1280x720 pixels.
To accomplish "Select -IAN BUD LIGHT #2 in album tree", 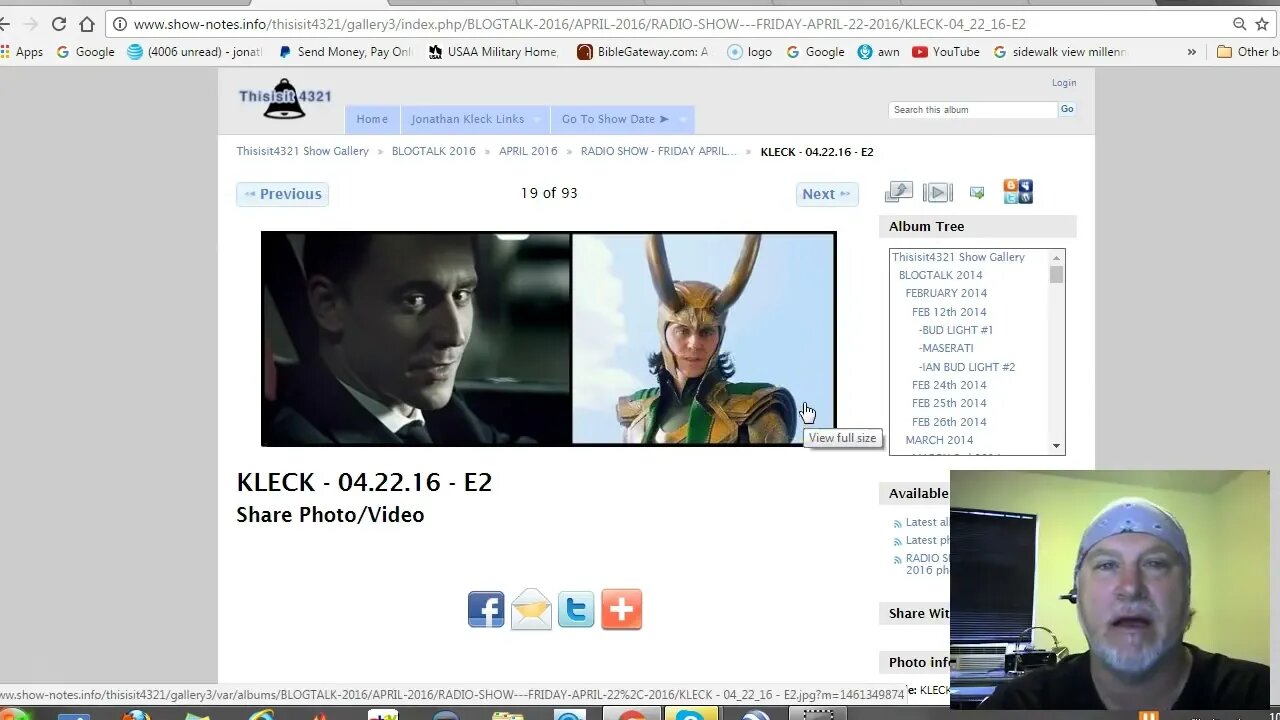I will point(967,367).
